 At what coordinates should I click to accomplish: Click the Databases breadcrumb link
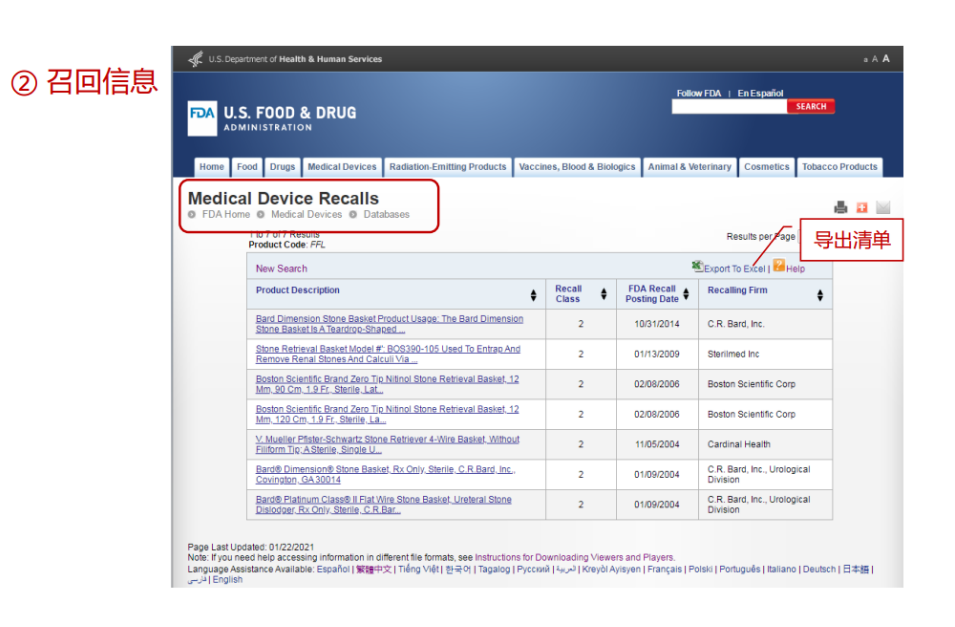pyautogui.click(x=386, y=214)
